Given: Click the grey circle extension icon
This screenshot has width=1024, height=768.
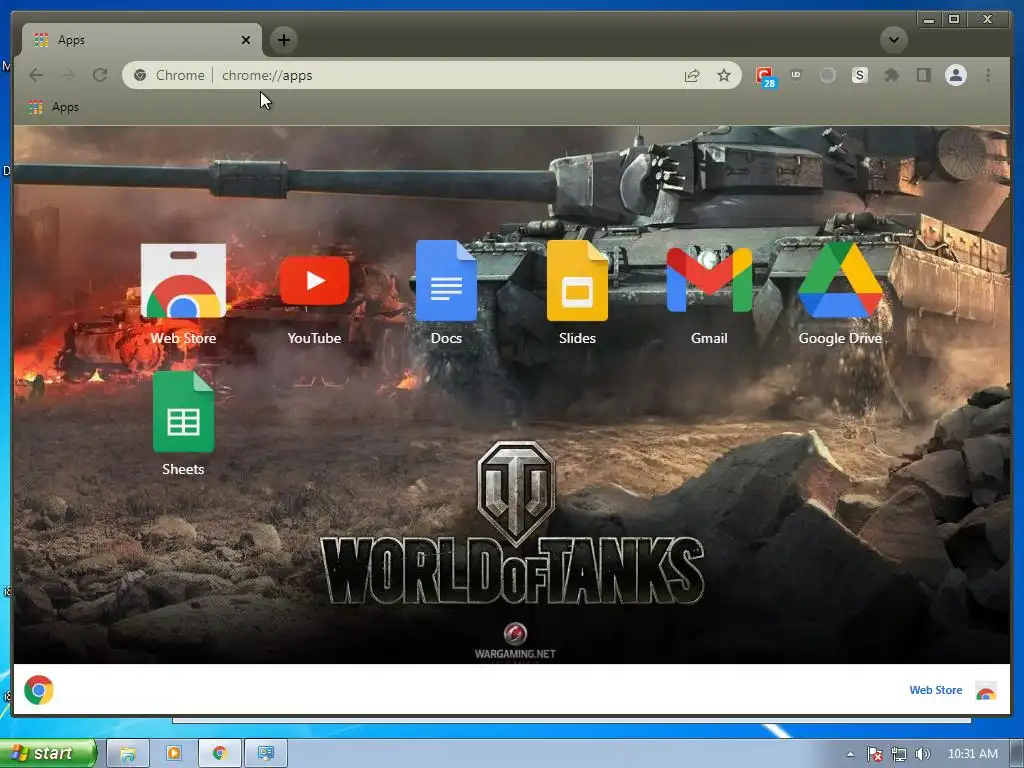Looking at the screenshot, I should point(827,75).
